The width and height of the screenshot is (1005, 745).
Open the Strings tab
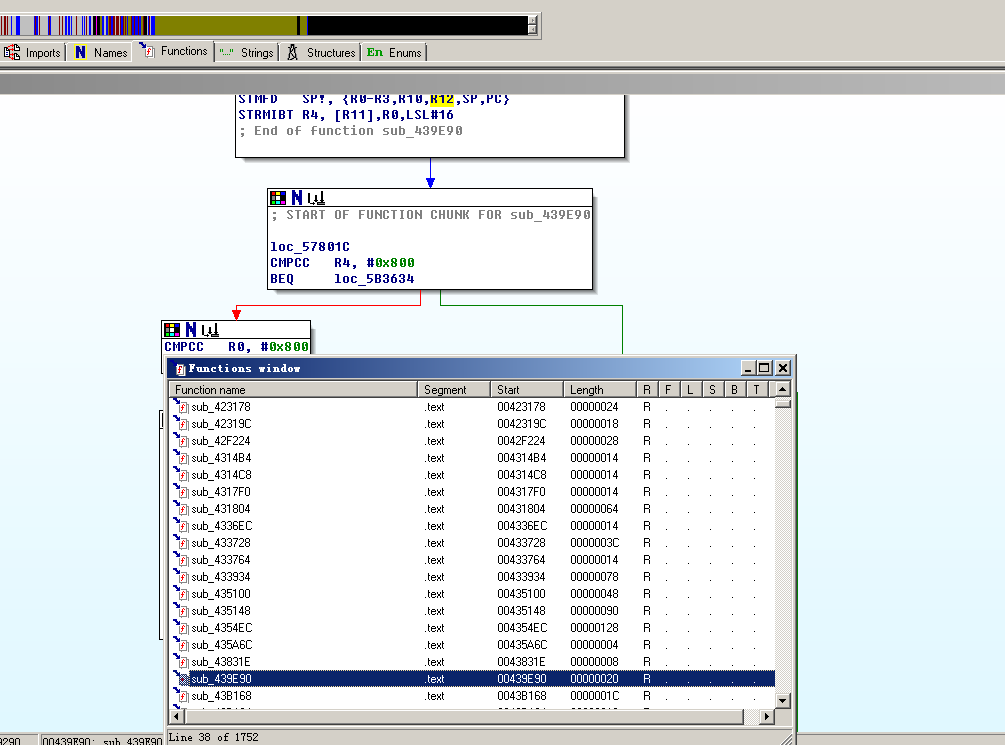click(x=246, y=52)
